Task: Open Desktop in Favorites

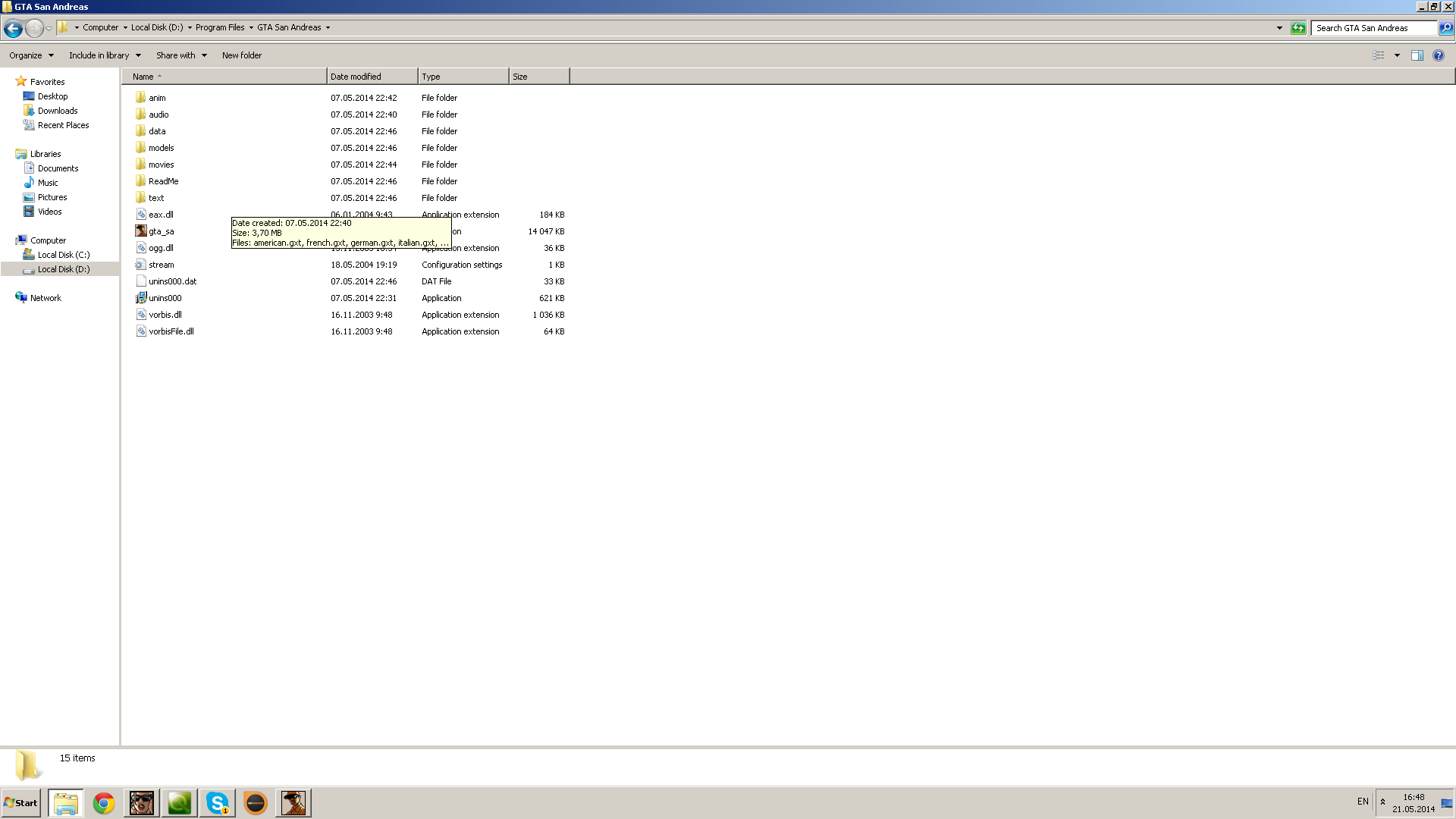Action: pos(52,96)
